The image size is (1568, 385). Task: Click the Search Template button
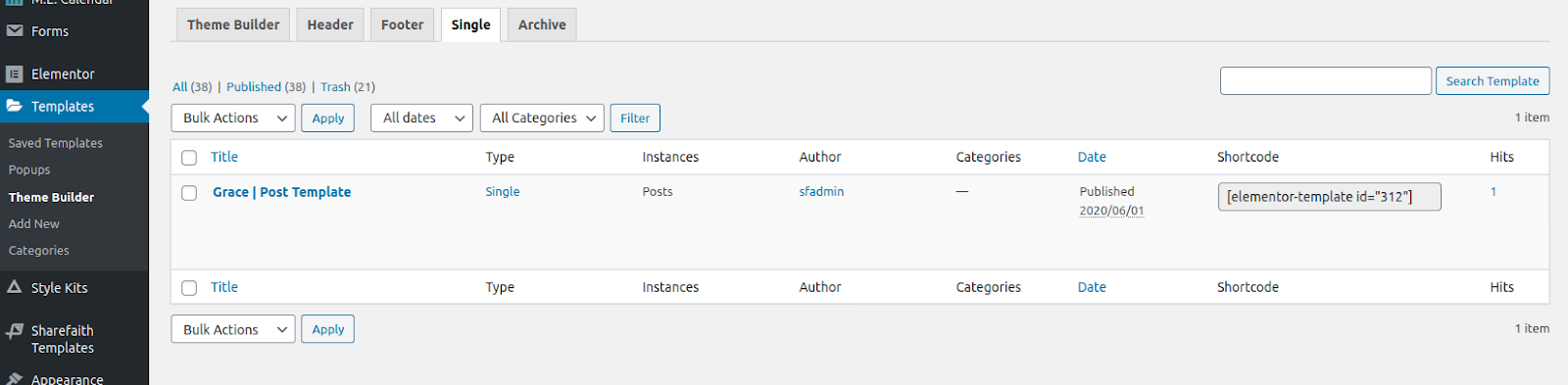pyautogui.click(x=1493, y=80)
